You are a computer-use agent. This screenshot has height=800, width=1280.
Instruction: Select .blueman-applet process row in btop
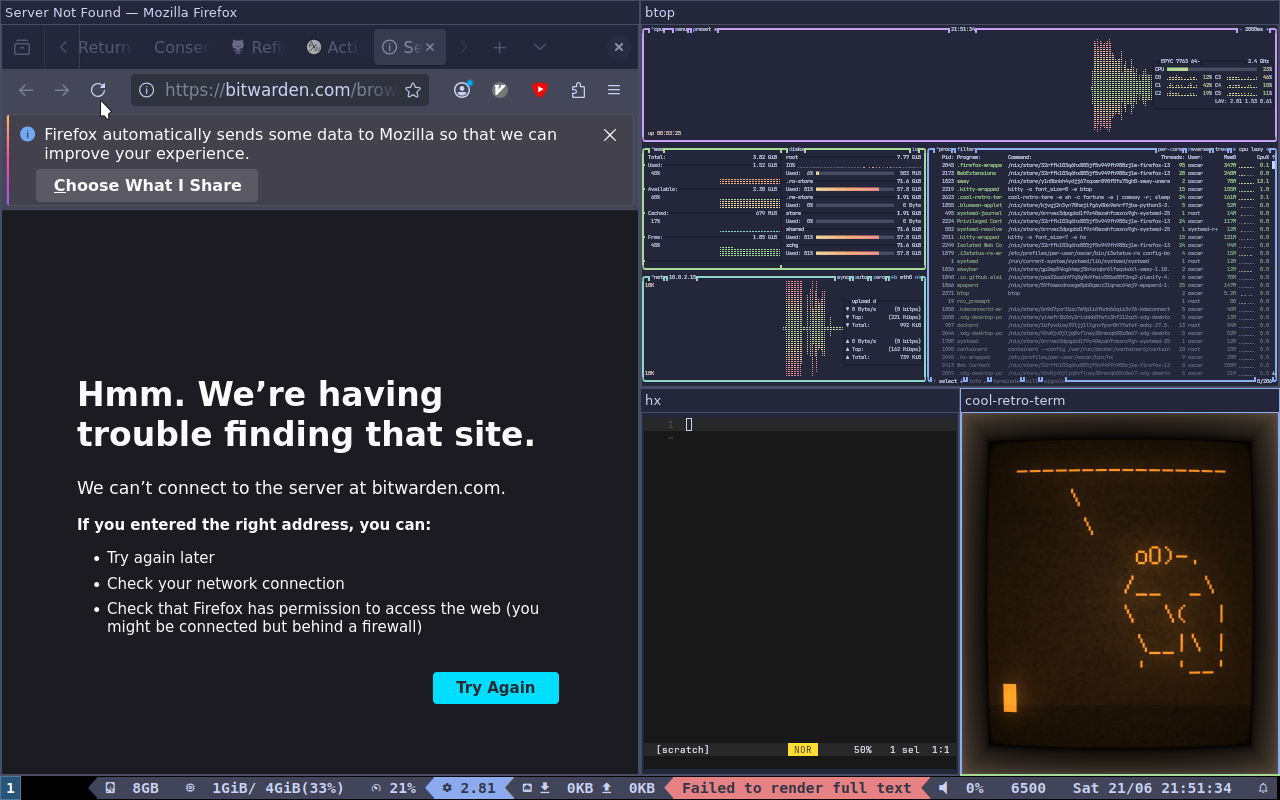pyautogui.click(x=1103, y=205)
